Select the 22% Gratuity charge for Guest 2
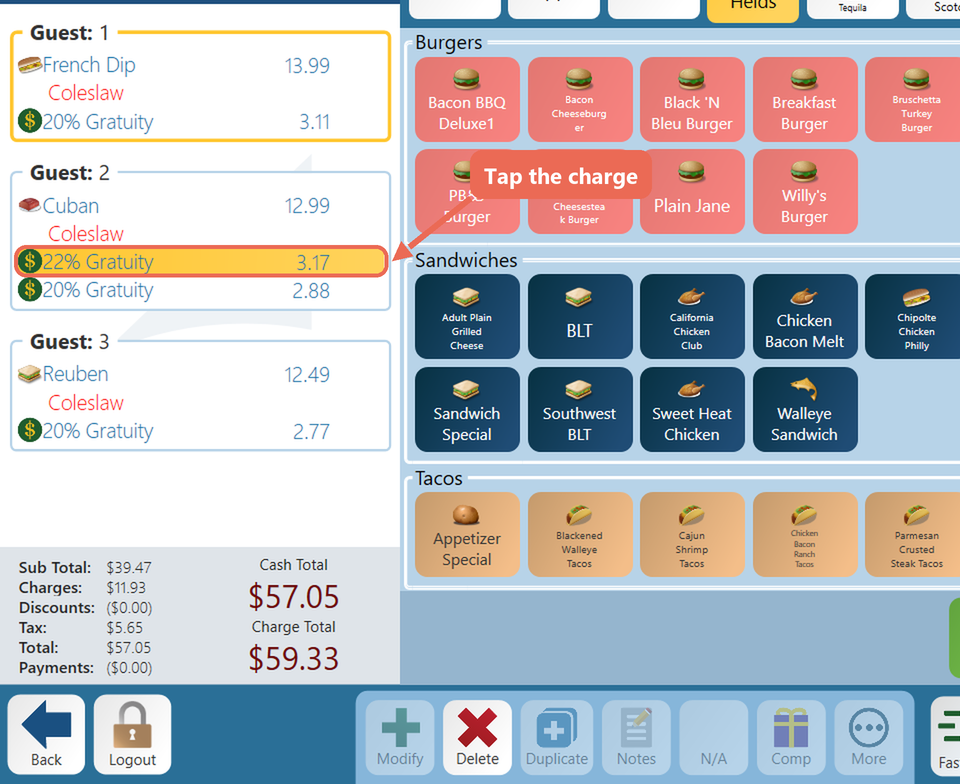 201,262
